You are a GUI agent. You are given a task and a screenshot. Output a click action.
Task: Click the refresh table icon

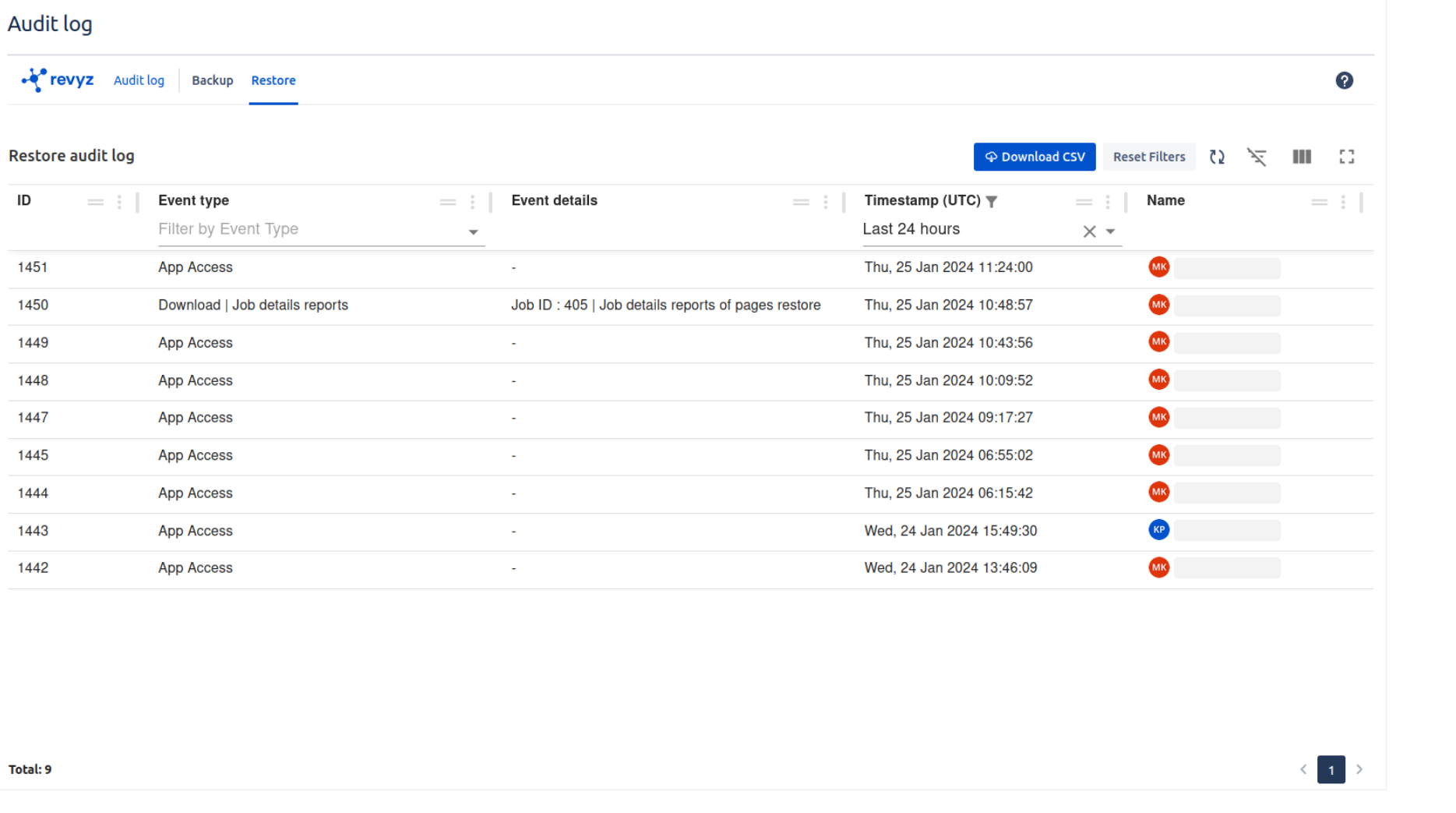[1217, 157]
